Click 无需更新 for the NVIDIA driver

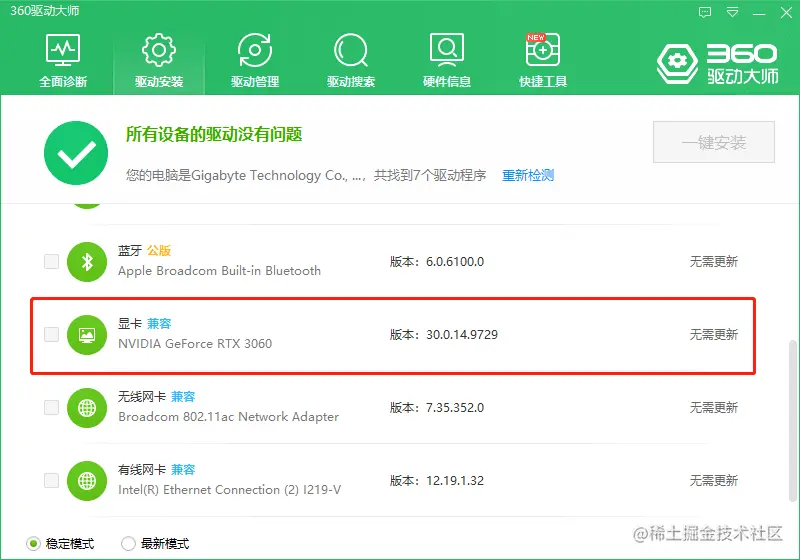coord(714,335)
